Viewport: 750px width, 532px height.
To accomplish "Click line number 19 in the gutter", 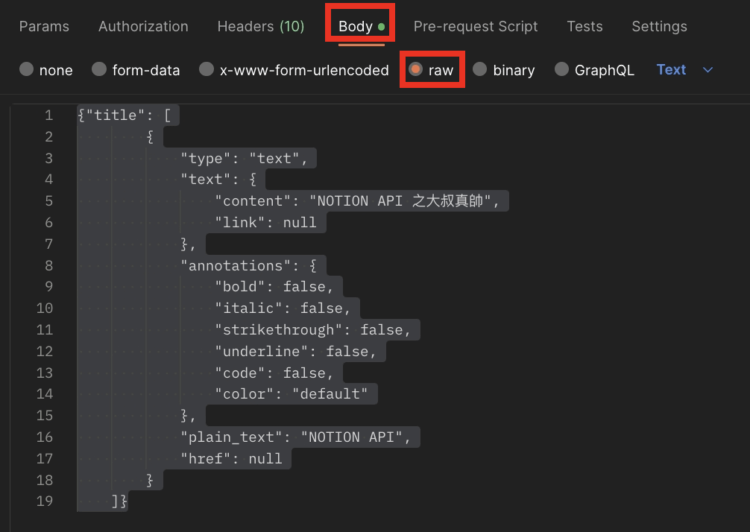I will (45, 501).
